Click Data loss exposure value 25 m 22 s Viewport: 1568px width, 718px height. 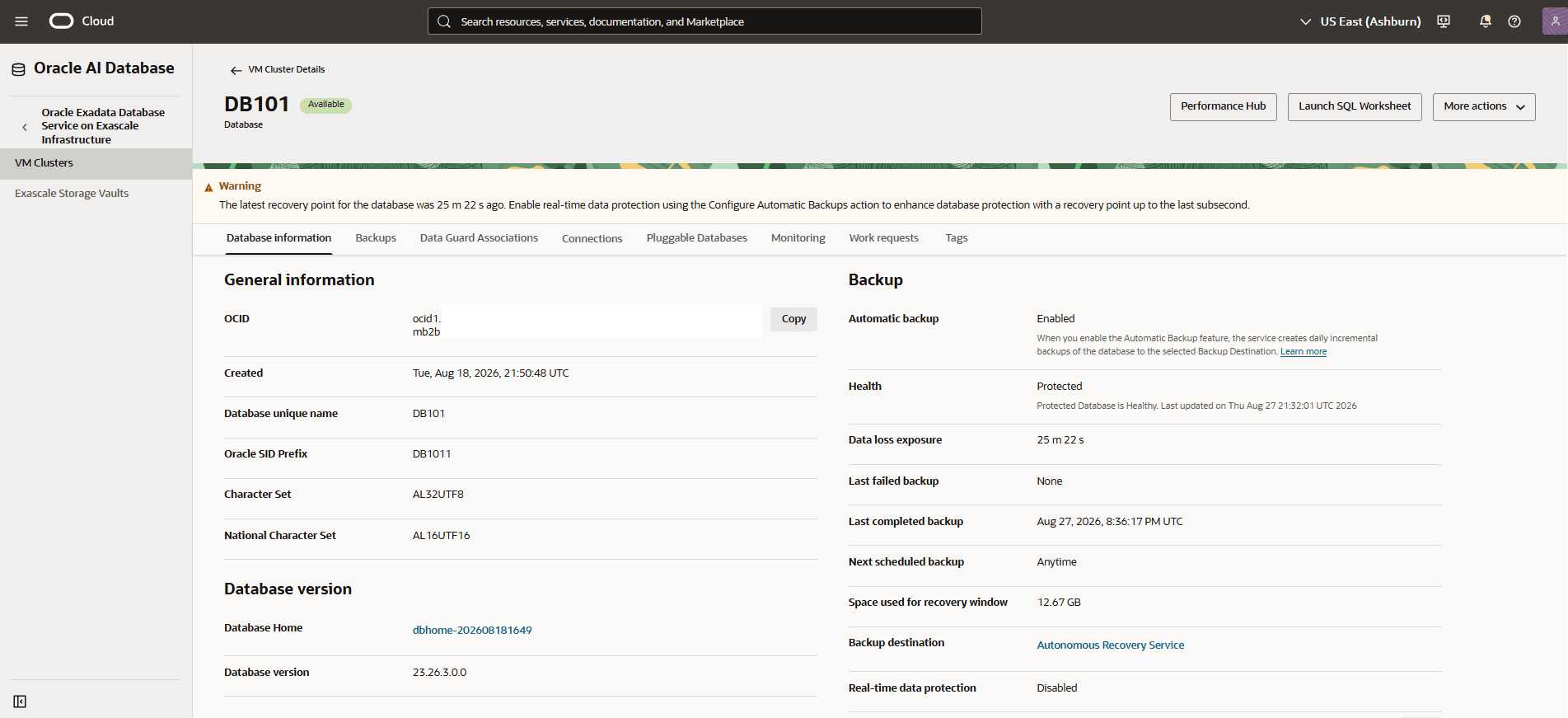pos(1060,440)
